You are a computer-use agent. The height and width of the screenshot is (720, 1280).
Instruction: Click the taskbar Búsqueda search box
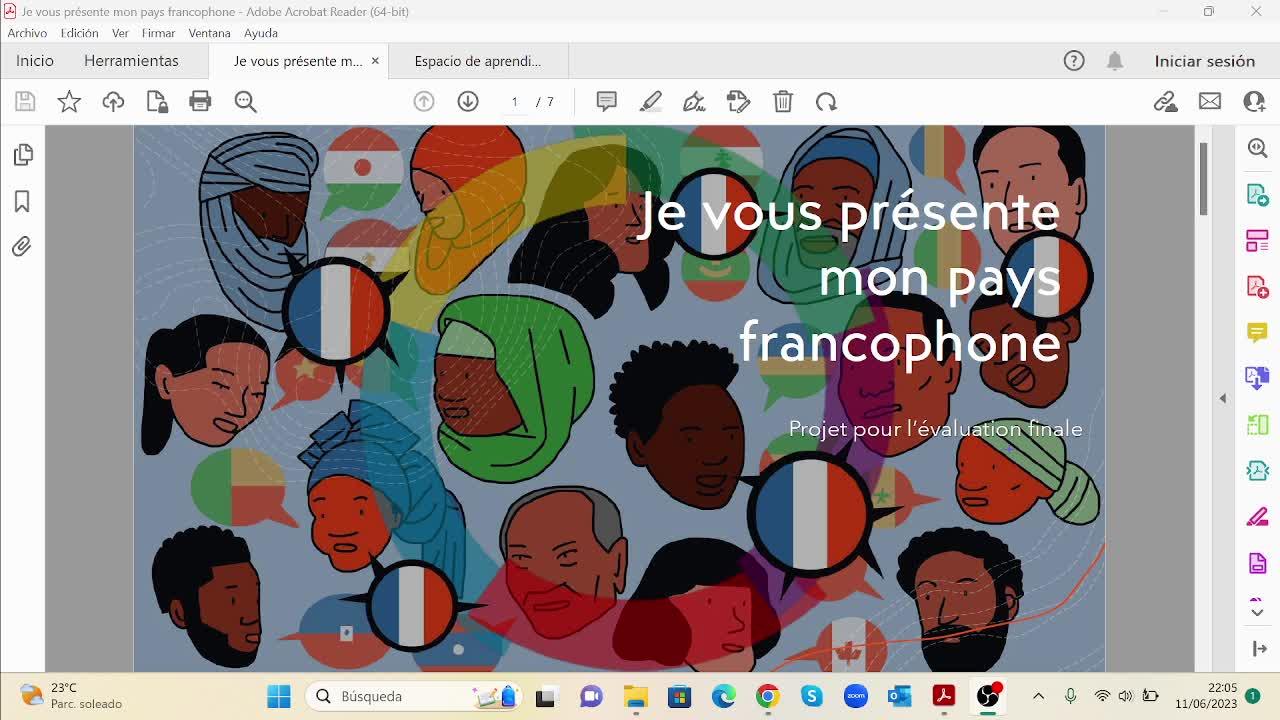pos(413,696)
